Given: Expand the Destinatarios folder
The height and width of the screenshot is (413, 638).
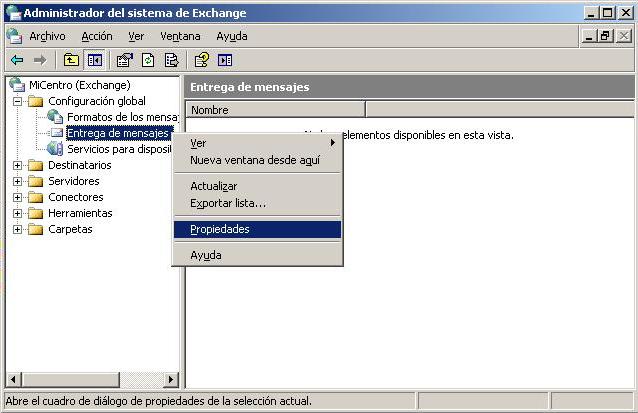Looking at the screenshot, I should 18,165.
